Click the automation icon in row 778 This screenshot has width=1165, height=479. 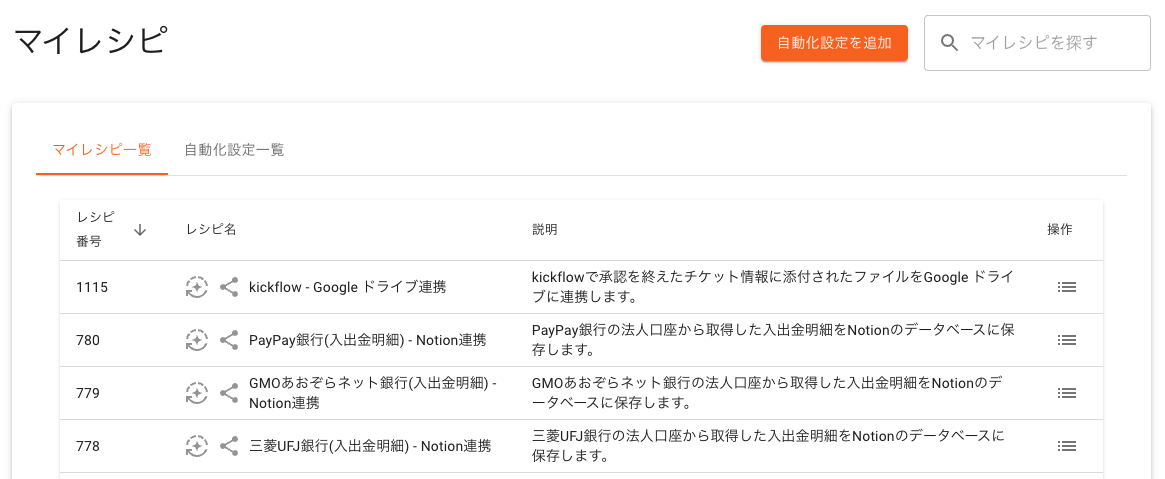[196, 446]
